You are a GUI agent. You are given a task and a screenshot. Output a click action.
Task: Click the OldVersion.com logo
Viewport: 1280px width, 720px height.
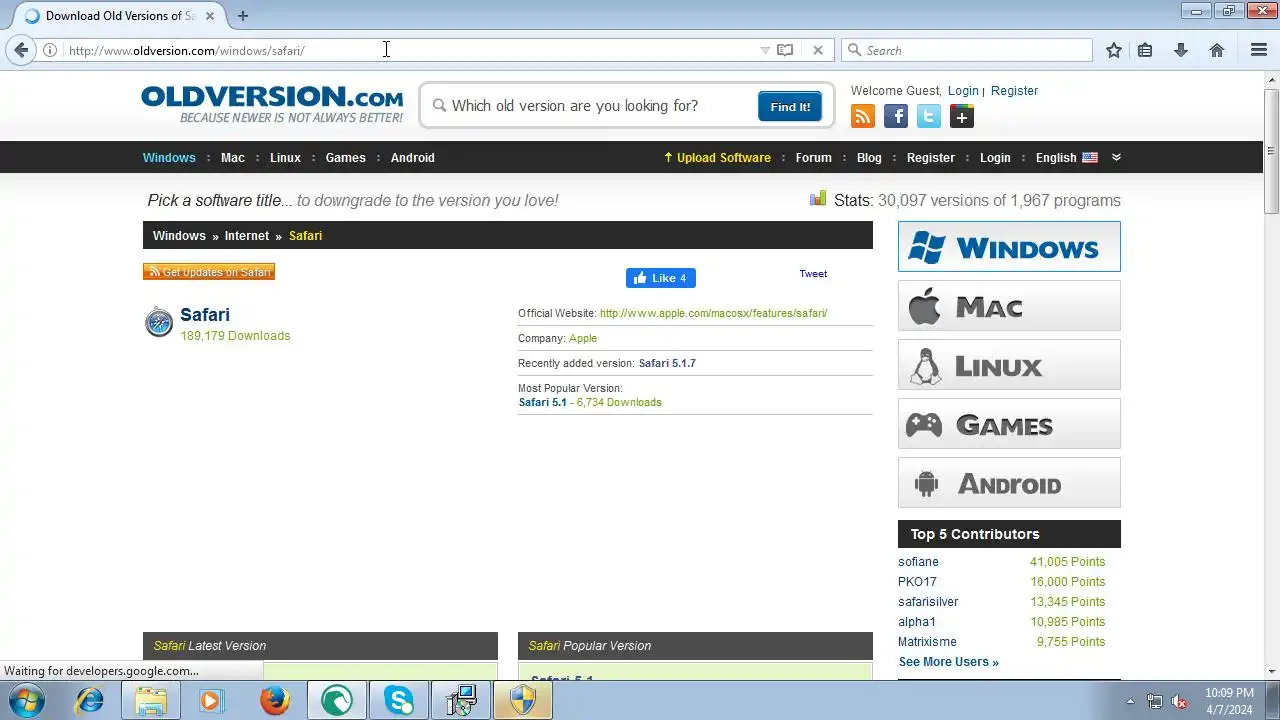[x=272, y=104]
